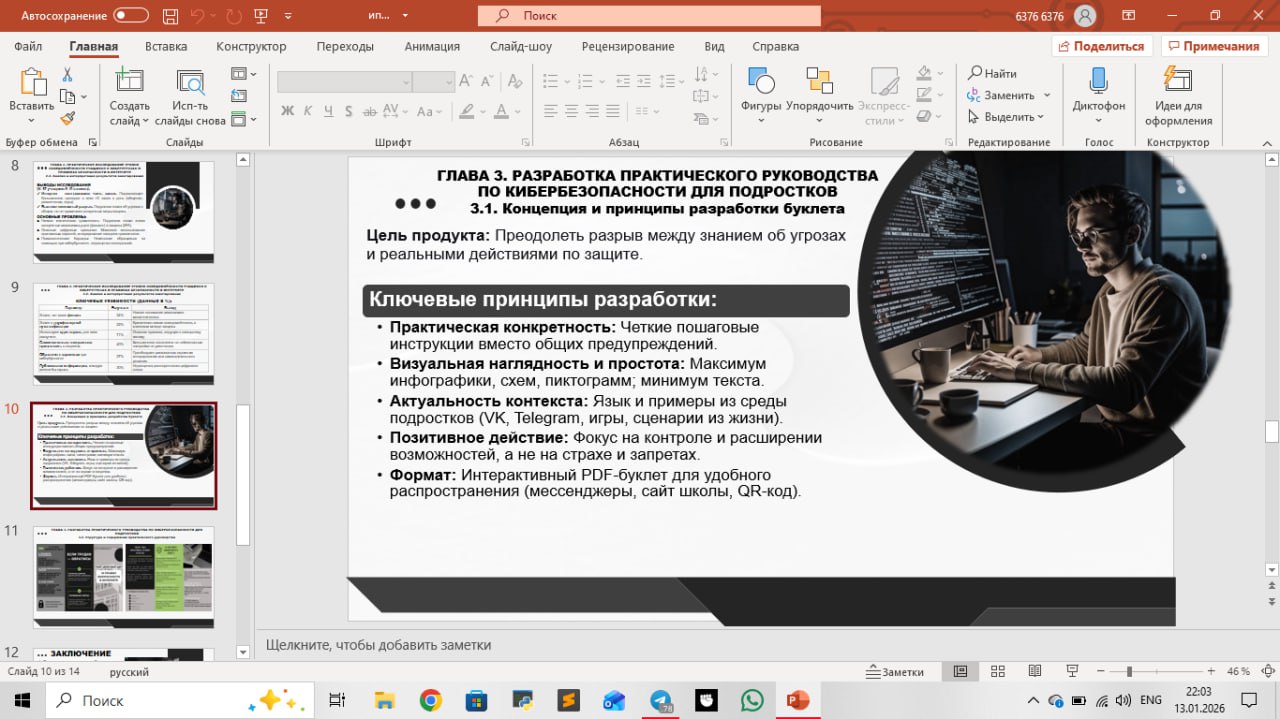Toggle strikethrough formatting

[x=370, y=112]
